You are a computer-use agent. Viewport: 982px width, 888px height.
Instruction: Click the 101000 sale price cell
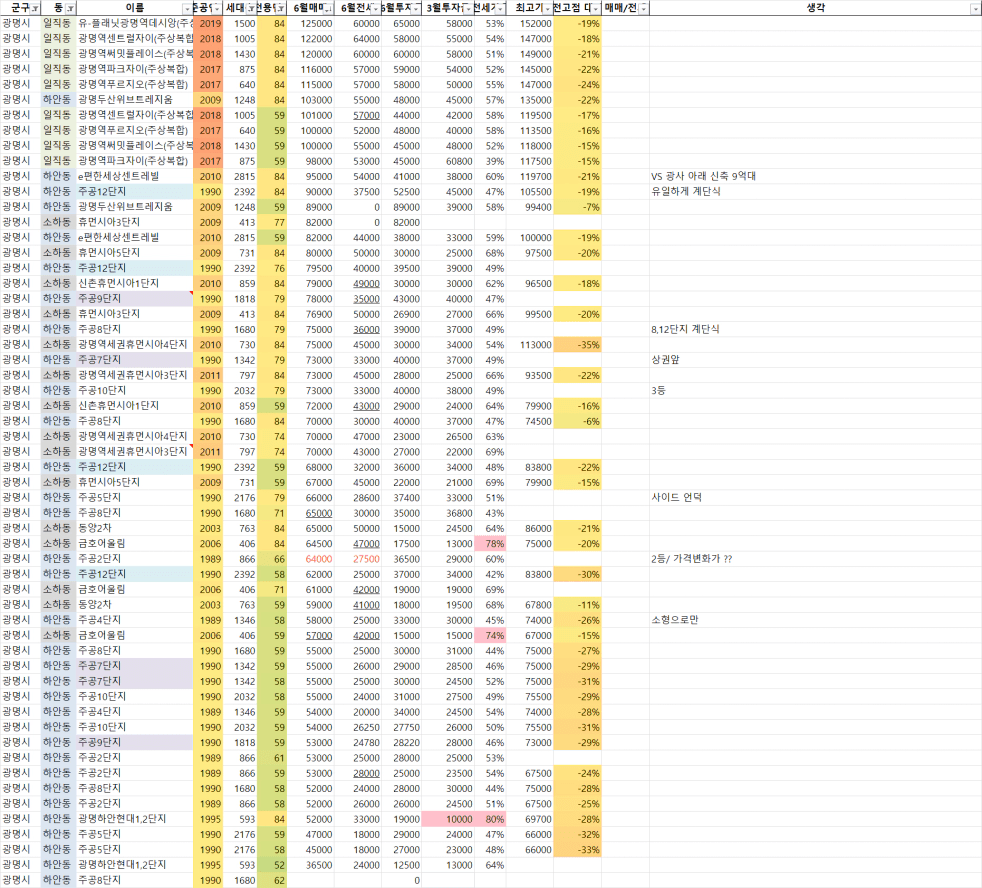click(x=311, y=115)
